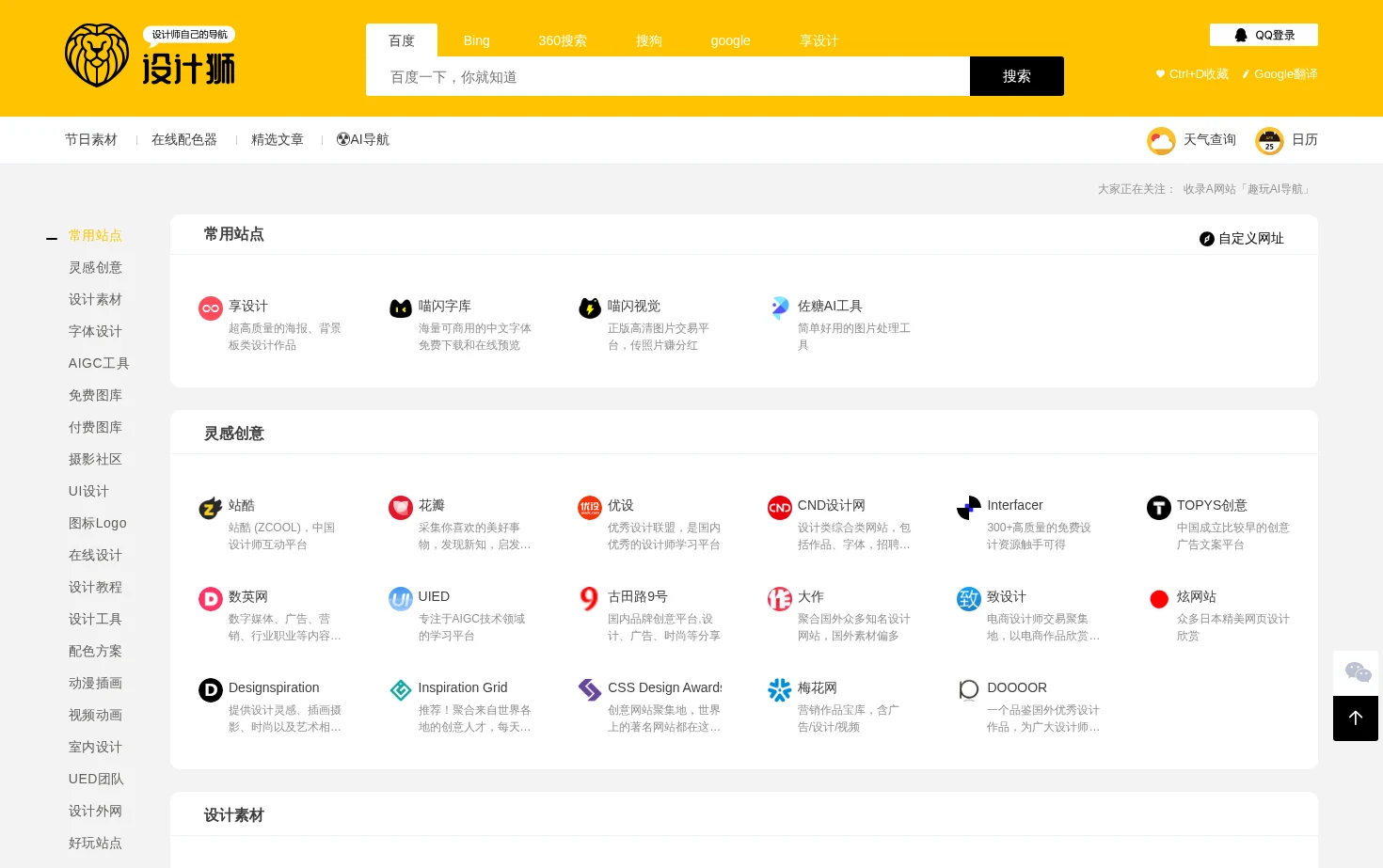1383x868 pixels.
Task: Open the Designspiration site icon
Action: [x=211, y=690]
